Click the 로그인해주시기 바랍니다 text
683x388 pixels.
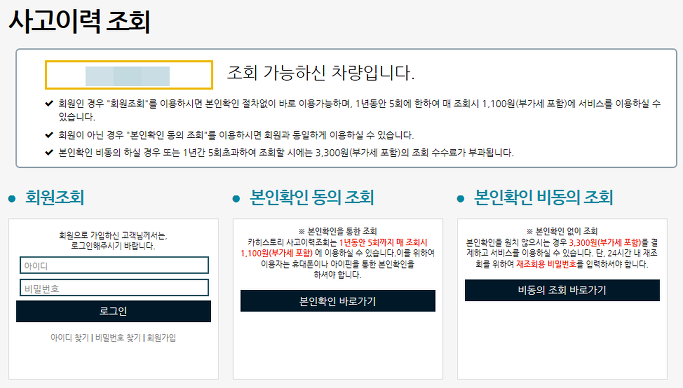pyautogui.click(x=113, y=246)
